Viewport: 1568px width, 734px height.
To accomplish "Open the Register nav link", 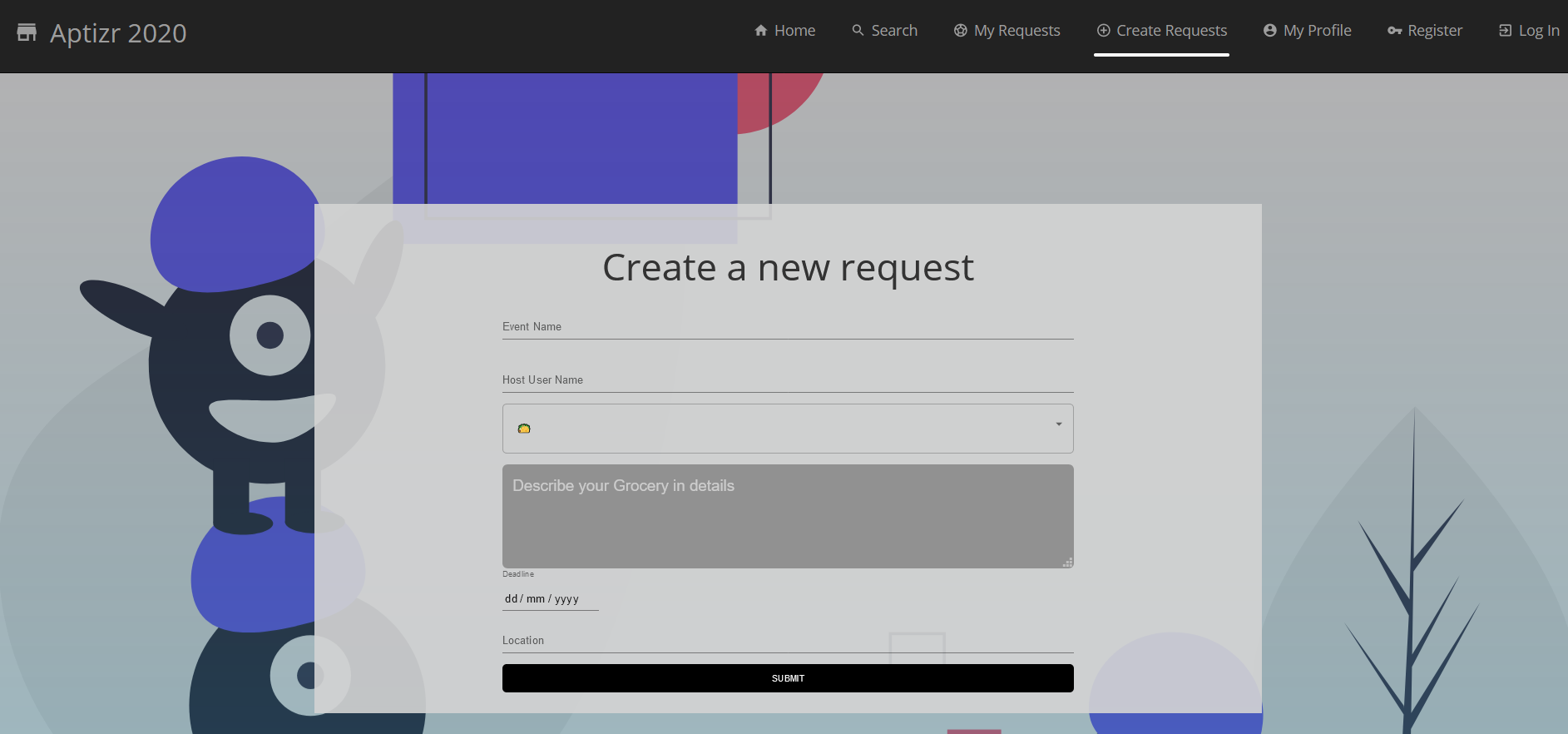I will point(1425,31).
